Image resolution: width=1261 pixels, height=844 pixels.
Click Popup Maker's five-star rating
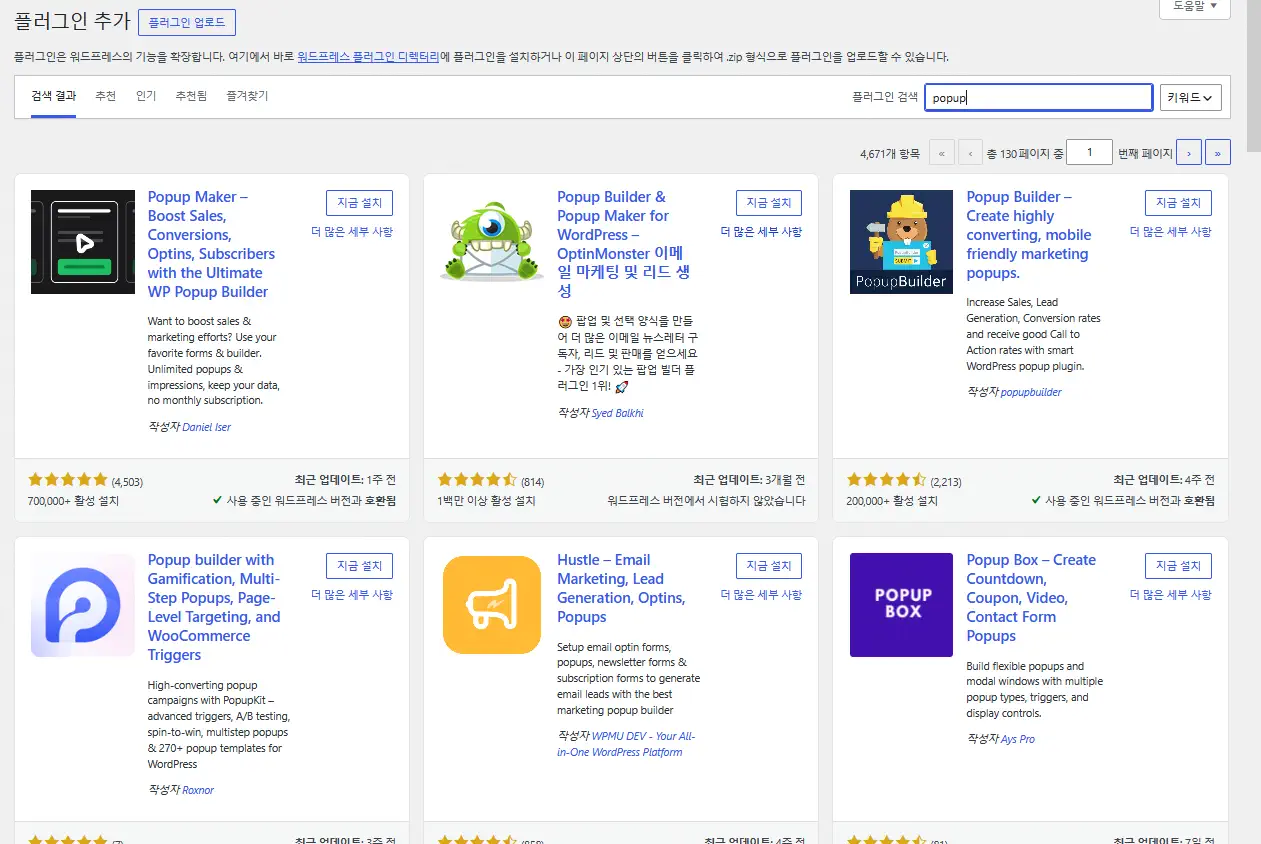(x=67, y=480)
